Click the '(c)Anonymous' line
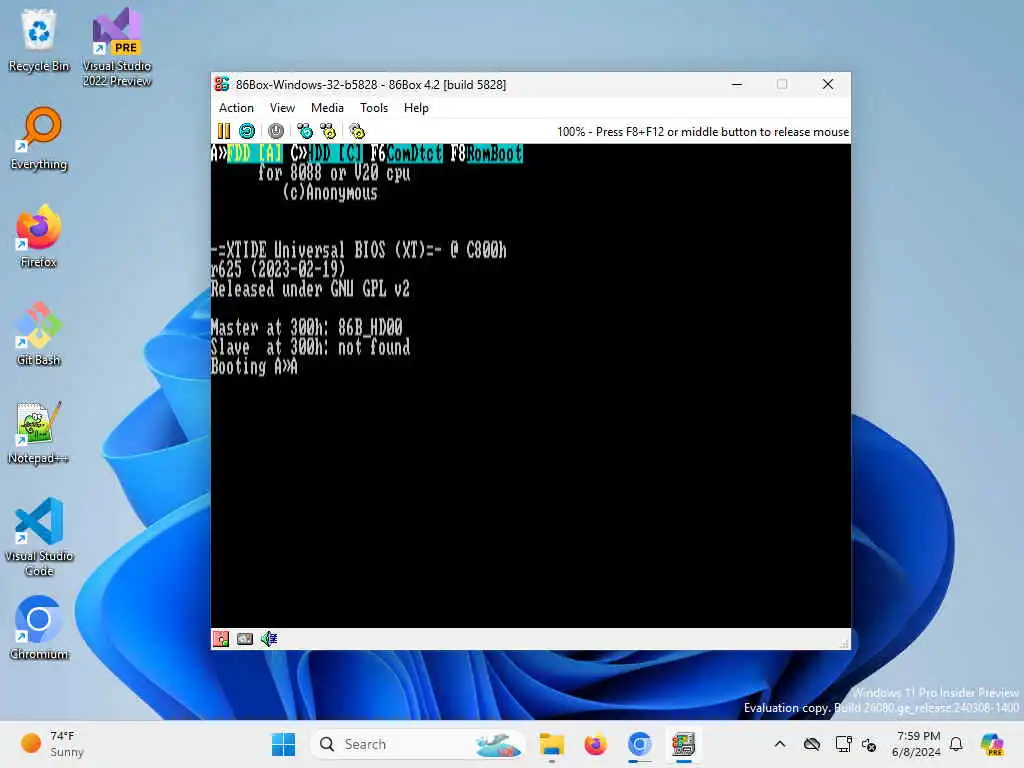Screen dimensions: 1024x768 330,193
